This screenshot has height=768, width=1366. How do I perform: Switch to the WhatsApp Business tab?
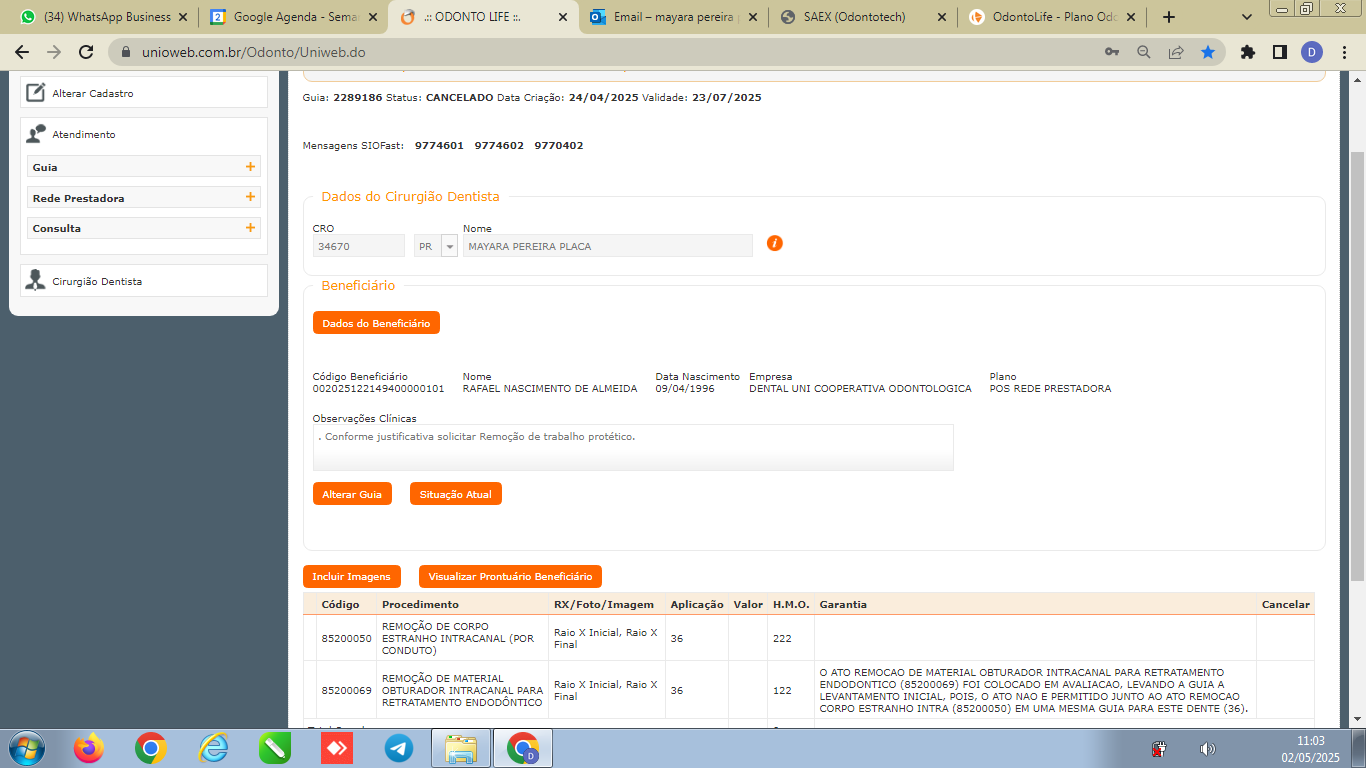[x=105, y=17]
